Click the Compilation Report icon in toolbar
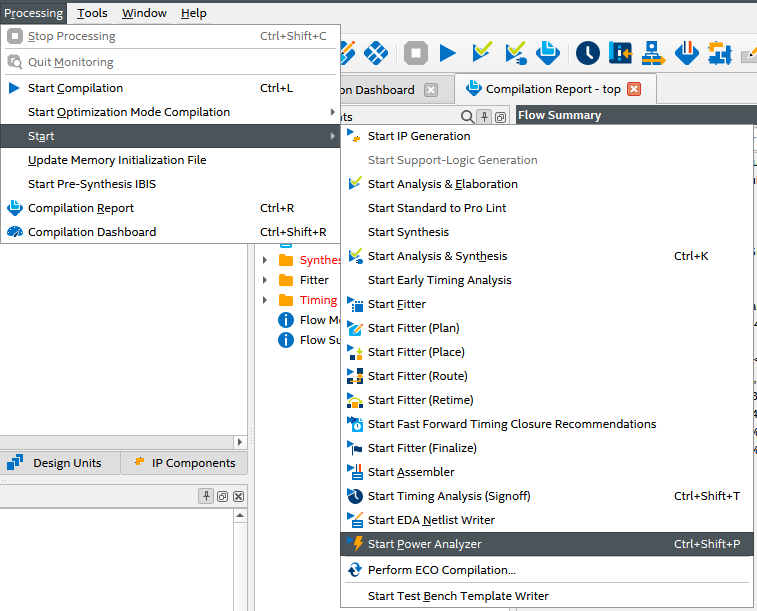This screenshot has height=611, width=757. click(546, 52)
